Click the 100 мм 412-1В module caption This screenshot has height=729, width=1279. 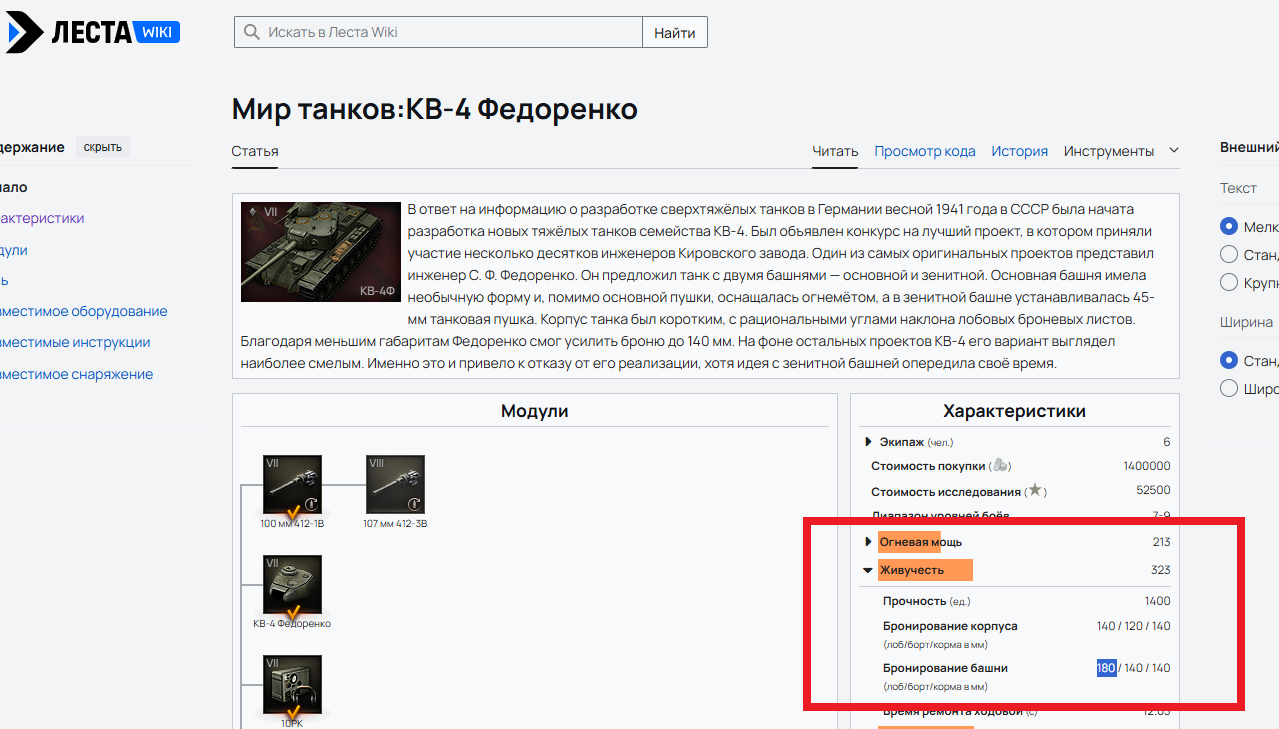[x=292, y=523]
